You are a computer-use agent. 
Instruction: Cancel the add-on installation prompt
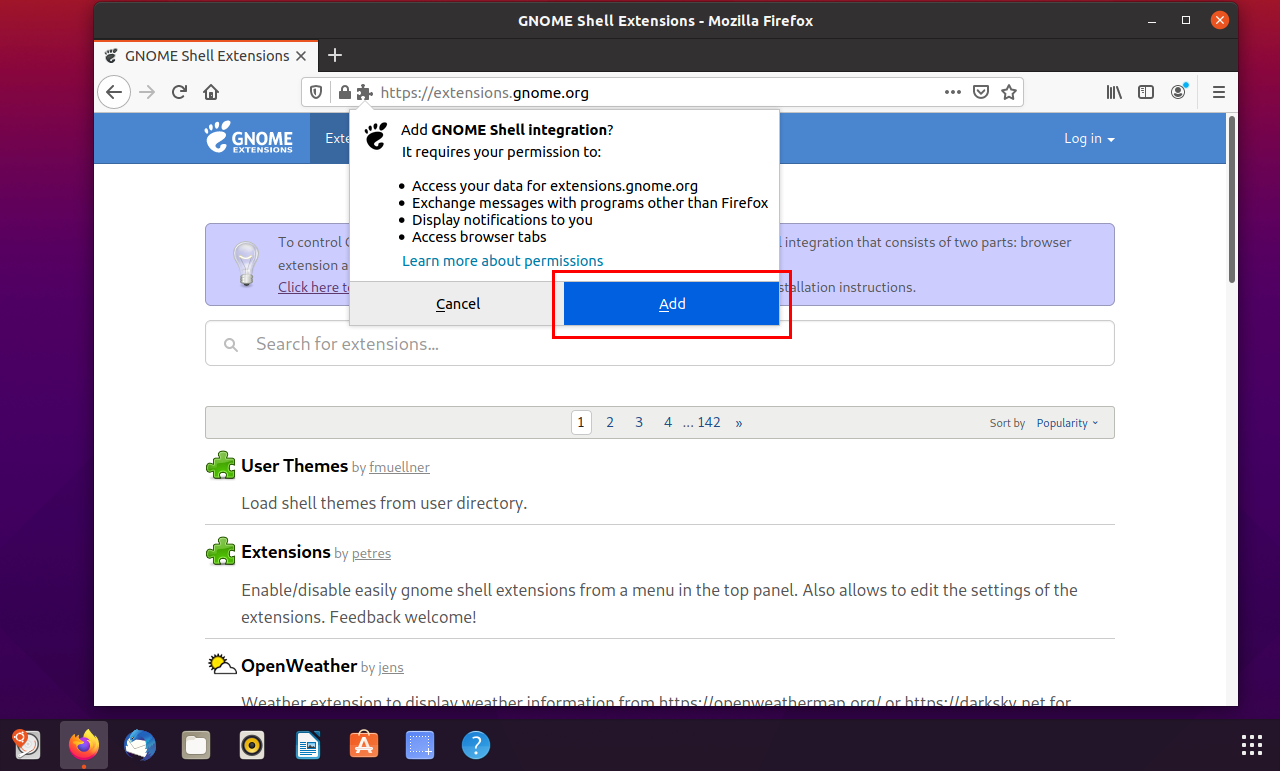(x=458, y=304)
